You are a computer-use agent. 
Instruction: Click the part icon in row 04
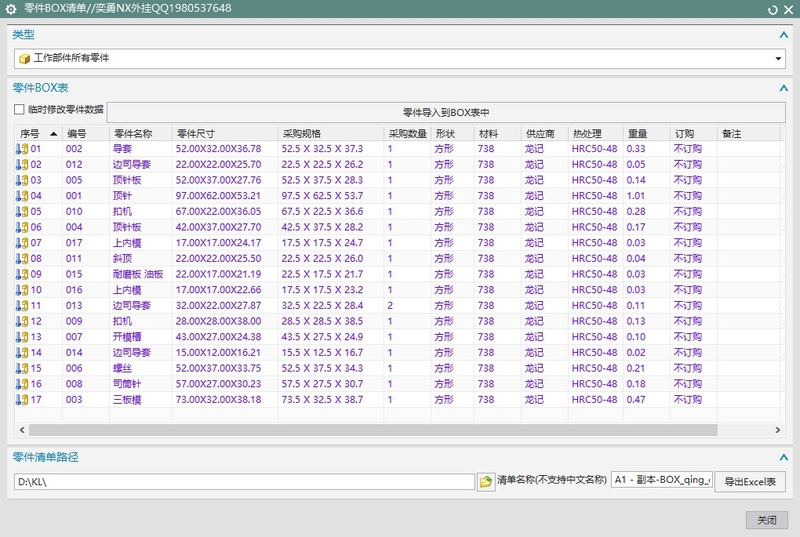point(22,196)
